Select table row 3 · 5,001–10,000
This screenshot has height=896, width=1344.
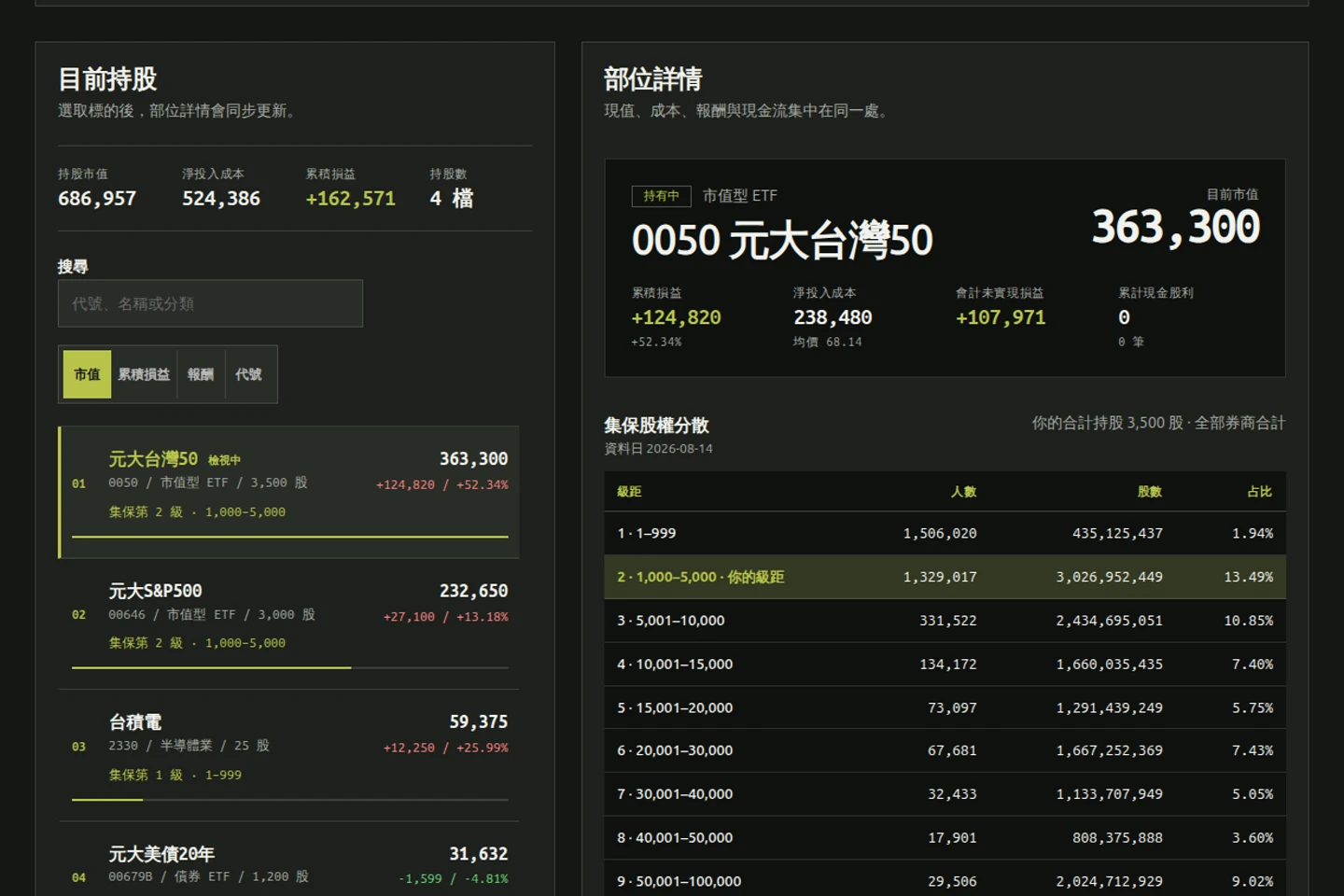[945, 621]
